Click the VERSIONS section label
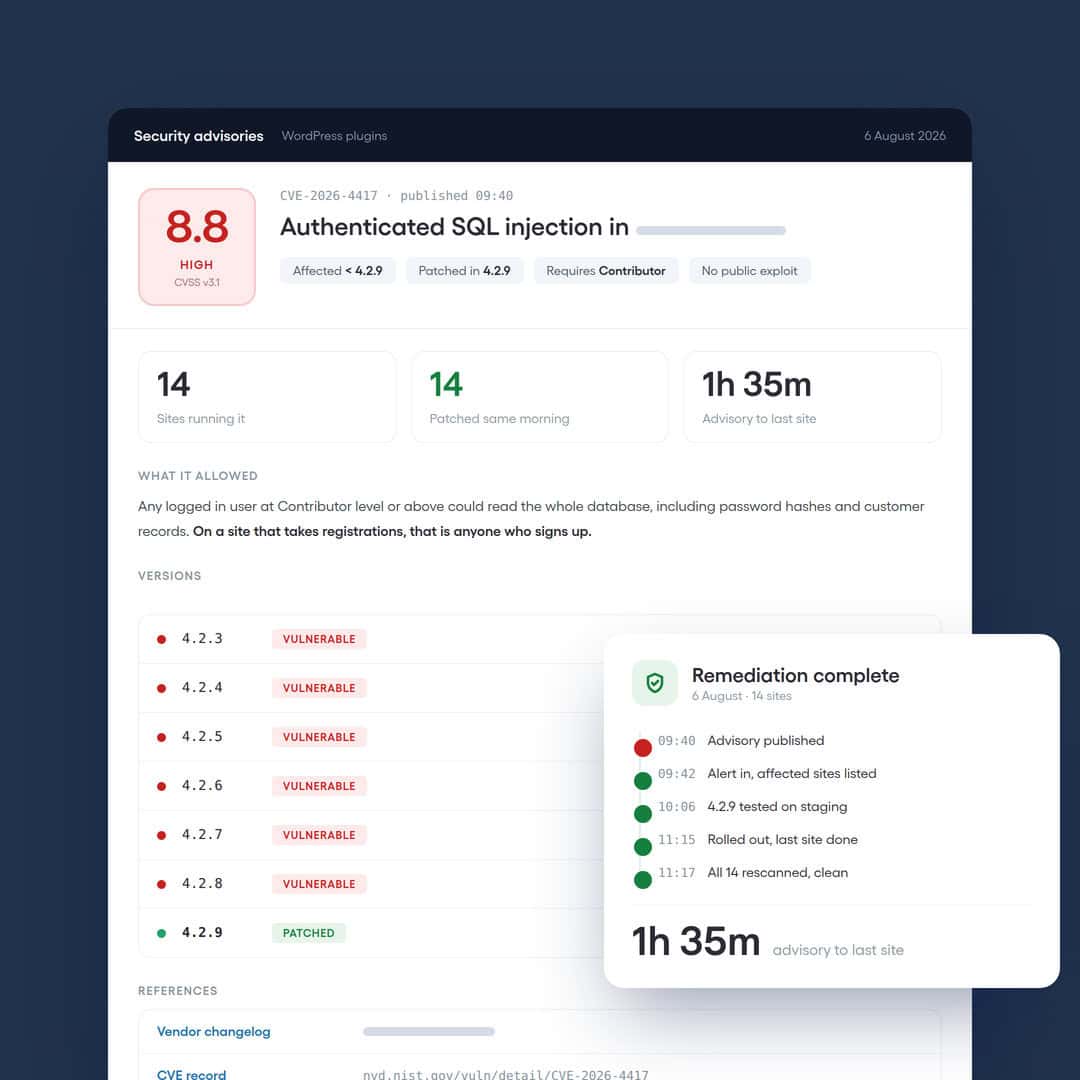 click(x=169, y=576)
